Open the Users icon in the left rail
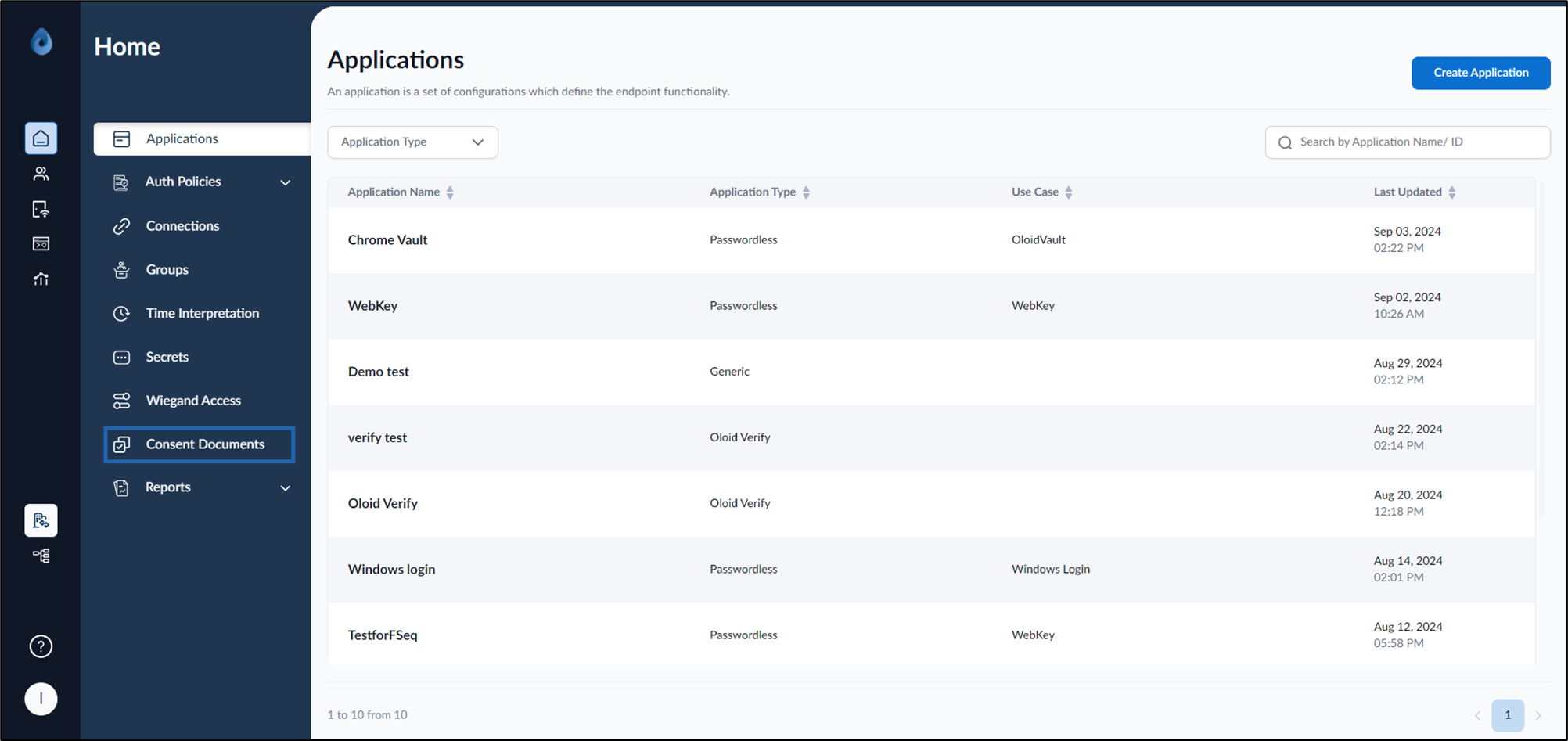This screenshot has height=741, width=1568. tap(41, 174)
